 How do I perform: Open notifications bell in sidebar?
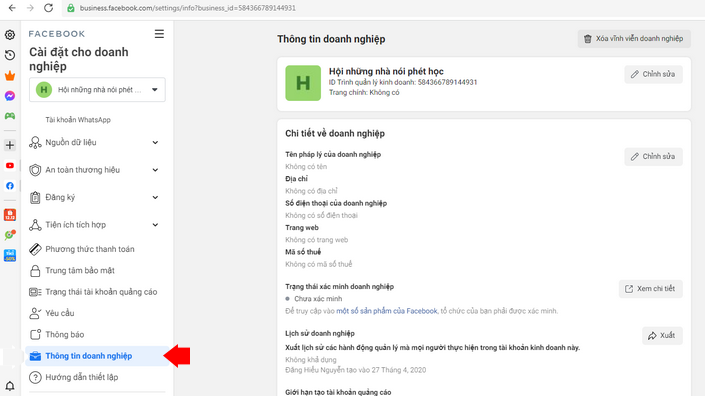10,386
